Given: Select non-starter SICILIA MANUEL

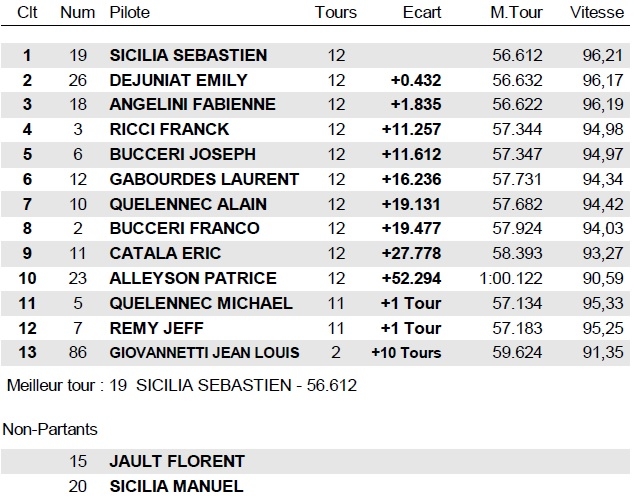Looking at the screenshot, I should tap(176, 487).
